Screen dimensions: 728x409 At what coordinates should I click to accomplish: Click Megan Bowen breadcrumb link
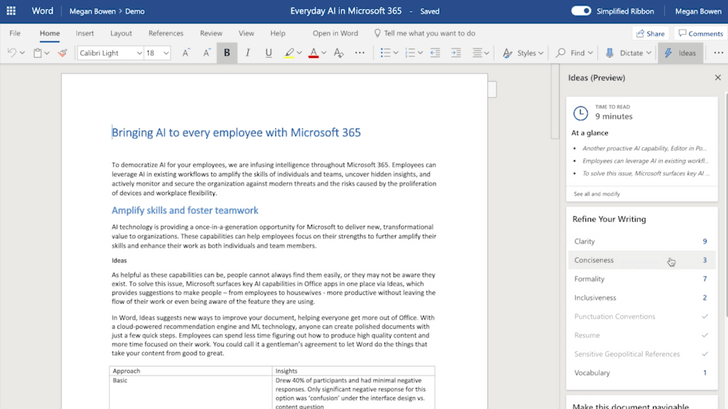pos(92,11)
